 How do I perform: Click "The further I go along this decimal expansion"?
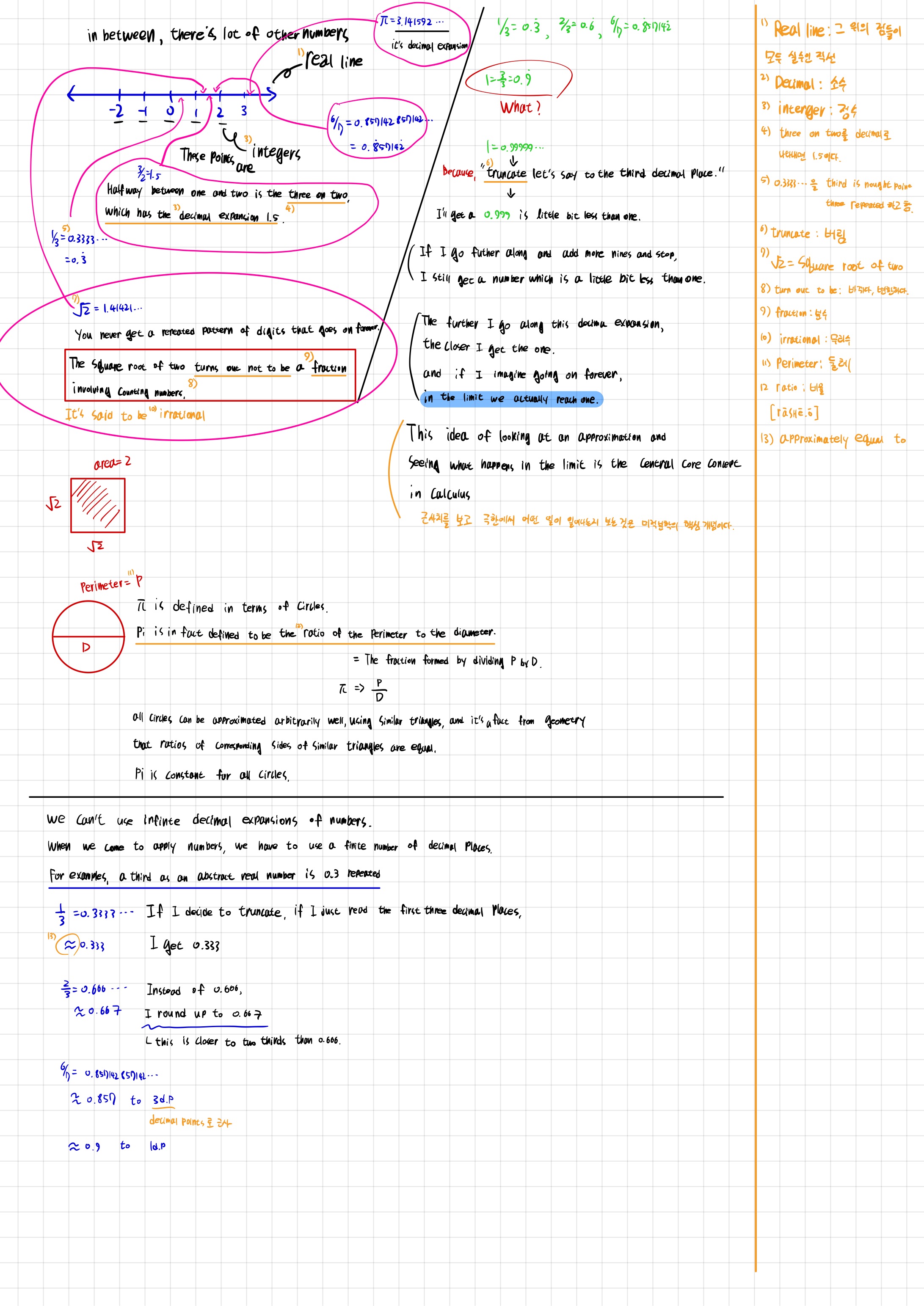coord(543,323)
